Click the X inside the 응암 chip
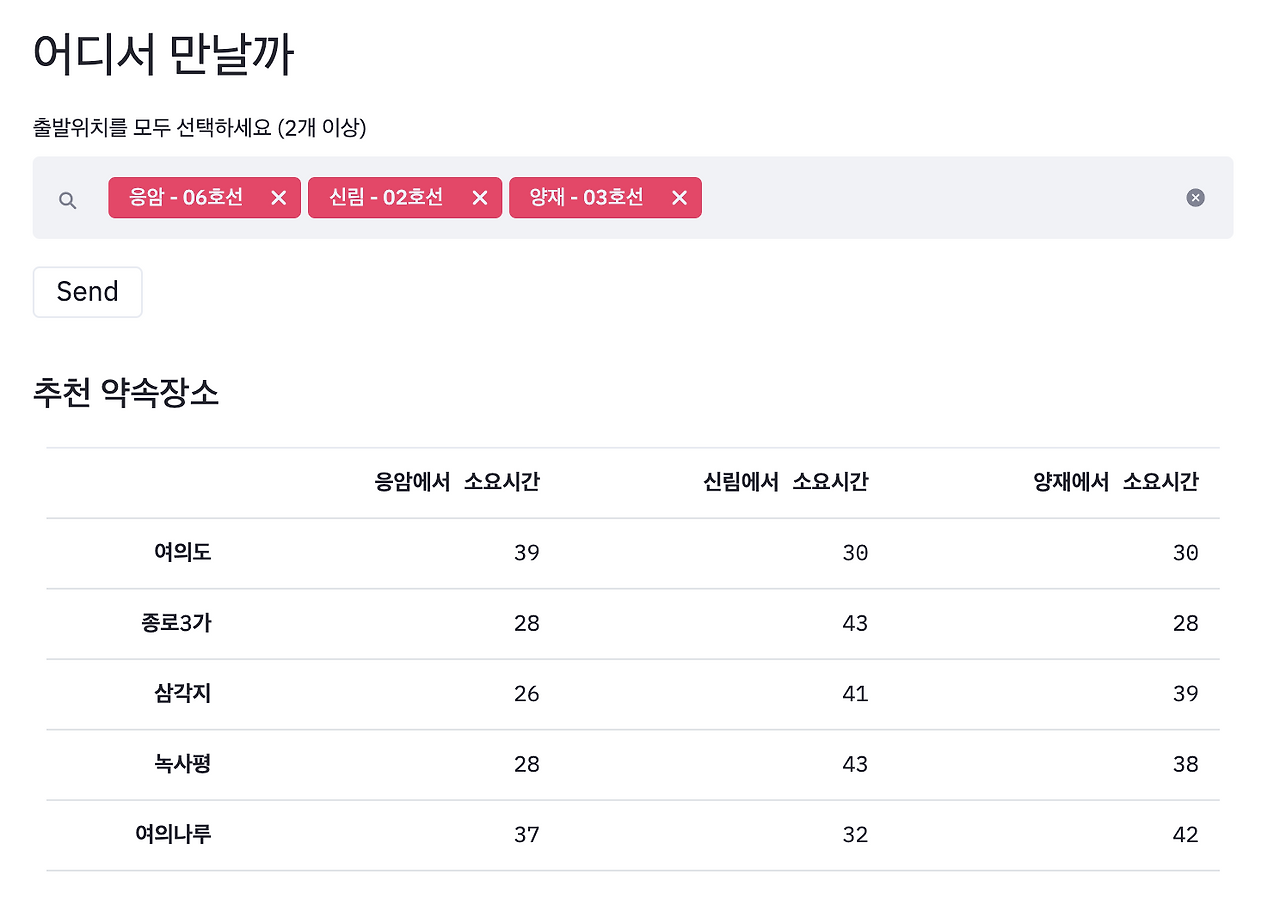The width and height of the screenshot is (1280, 923). pyautogui.click(x=278, y=197)
